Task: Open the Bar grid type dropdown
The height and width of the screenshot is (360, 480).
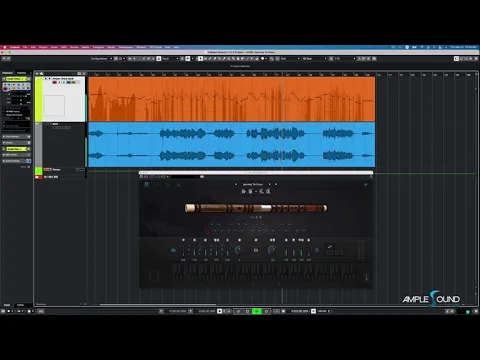Action: (x=314, y=59)
